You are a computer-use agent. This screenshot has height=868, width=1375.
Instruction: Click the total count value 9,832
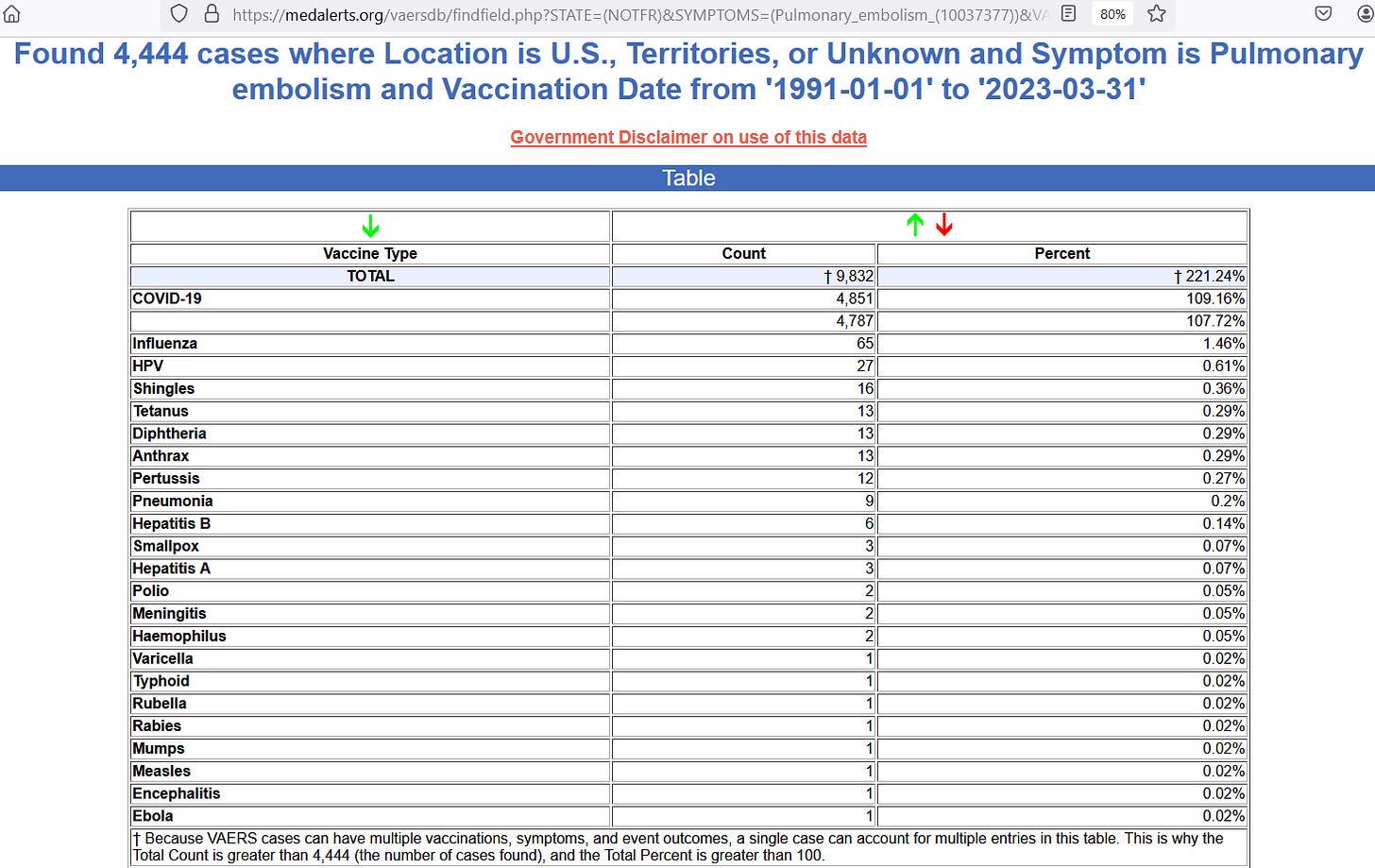pos(849,276)
